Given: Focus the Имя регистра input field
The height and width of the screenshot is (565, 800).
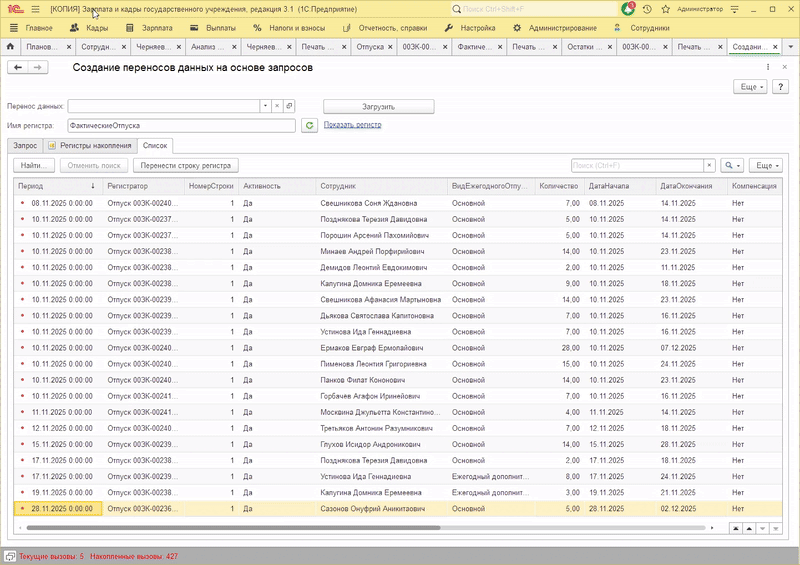Looking at the screenshot, I should (x=181, y=126).
